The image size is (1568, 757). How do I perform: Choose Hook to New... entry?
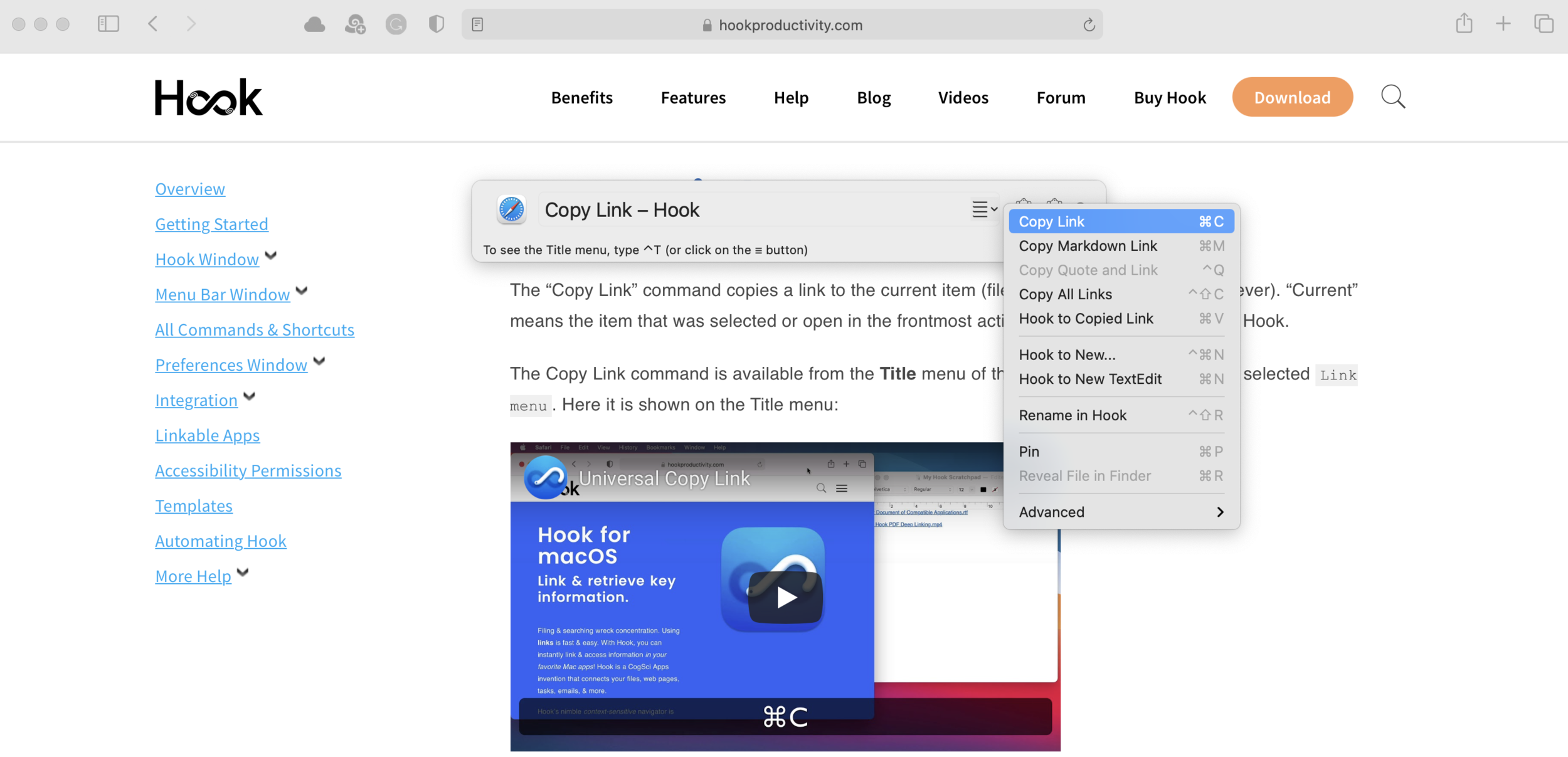(x=1121, y=355)
